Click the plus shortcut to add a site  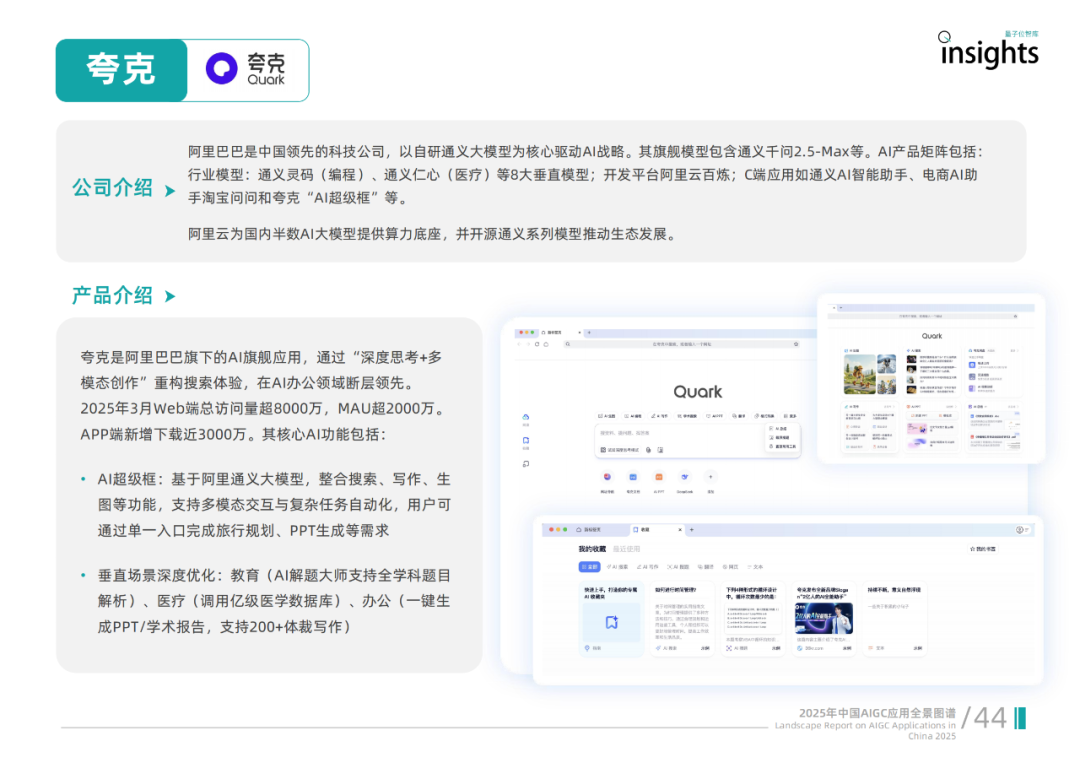coord(711,477)
